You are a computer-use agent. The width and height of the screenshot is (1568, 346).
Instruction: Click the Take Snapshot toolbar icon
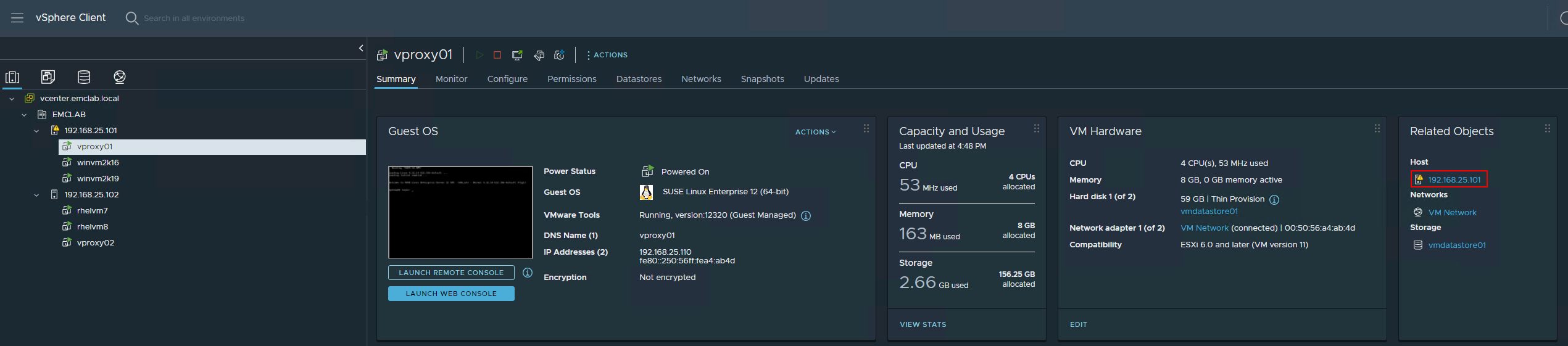click(x=559, y=55)
